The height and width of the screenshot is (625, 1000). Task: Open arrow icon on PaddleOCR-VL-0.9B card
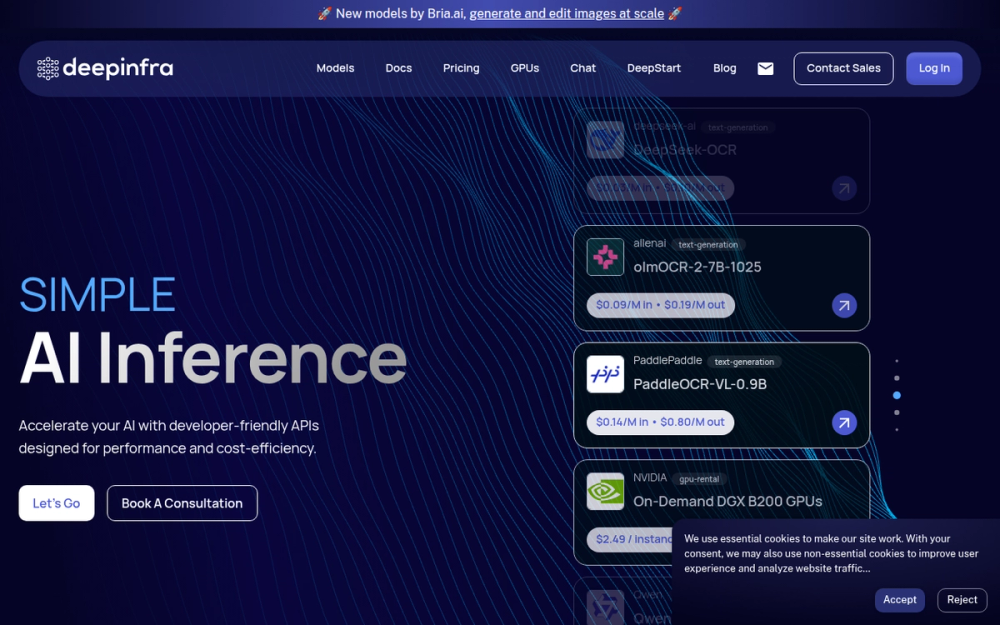click(844, 422)
